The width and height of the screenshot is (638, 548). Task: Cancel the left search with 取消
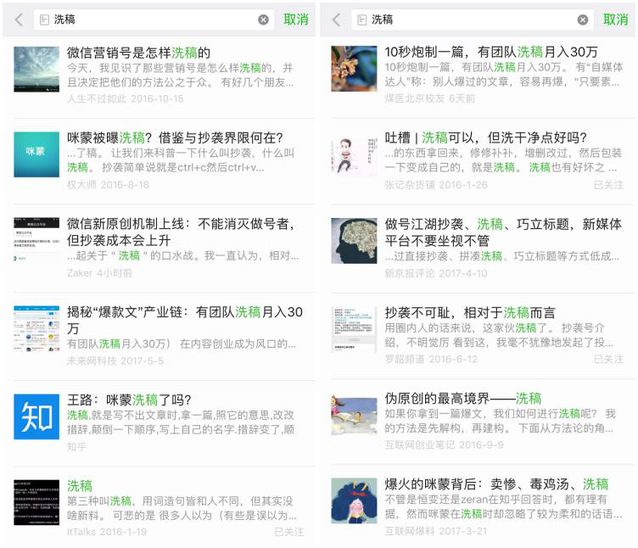(296, 20)
